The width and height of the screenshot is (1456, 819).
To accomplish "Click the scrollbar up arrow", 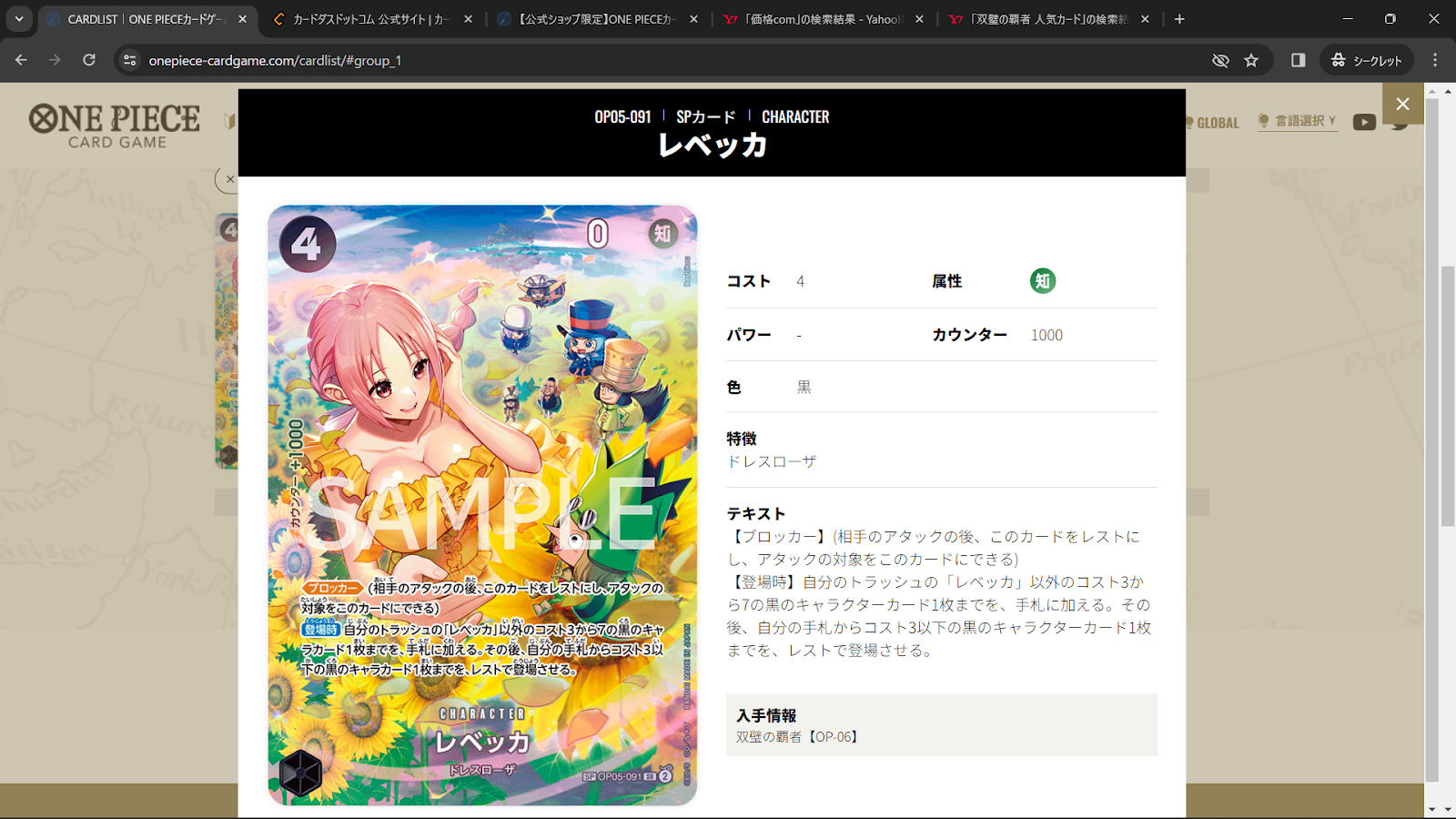I will click(1447, 91).
